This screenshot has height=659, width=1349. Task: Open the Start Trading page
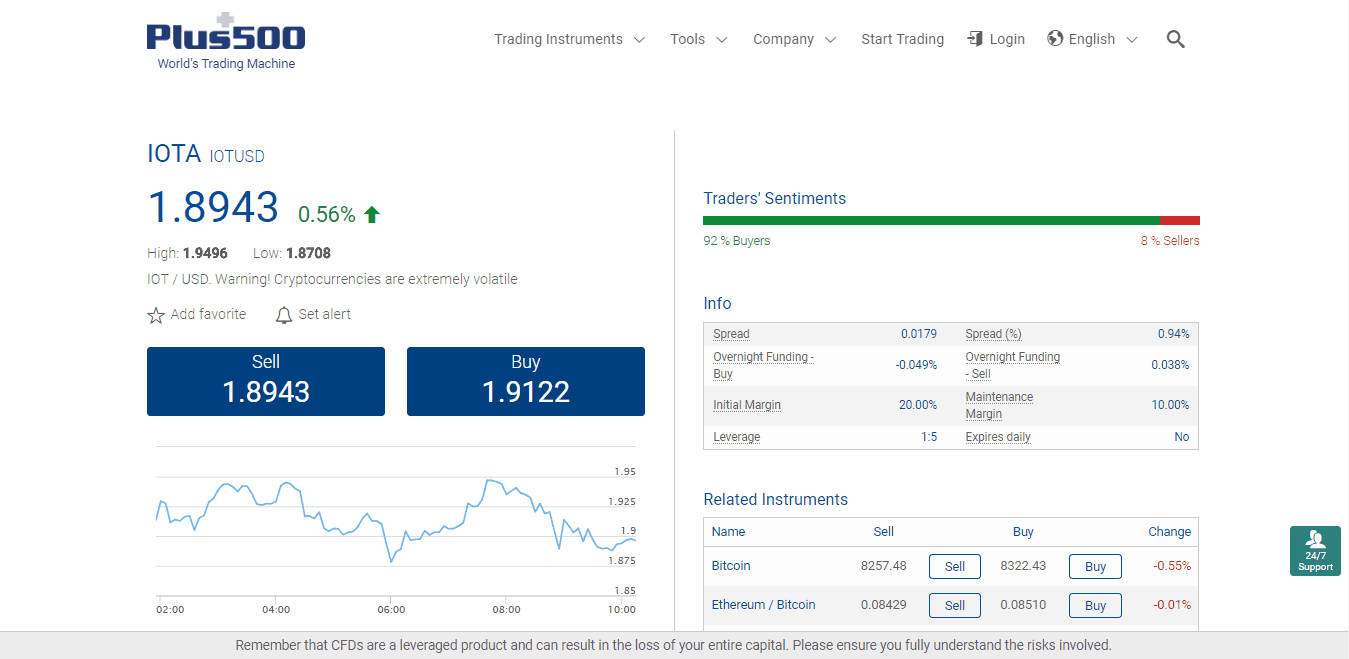click(x=902, y=39)
